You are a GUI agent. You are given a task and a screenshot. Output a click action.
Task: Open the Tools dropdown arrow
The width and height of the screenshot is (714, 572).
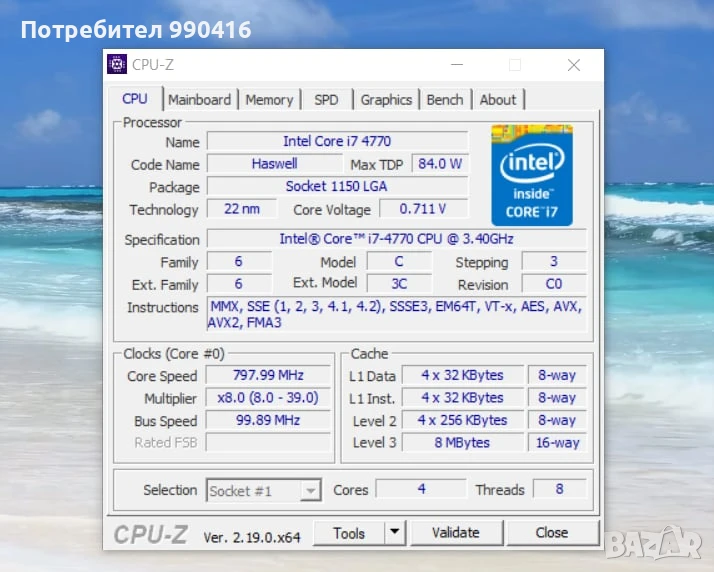pyautogui.click(x=395, y=532)
